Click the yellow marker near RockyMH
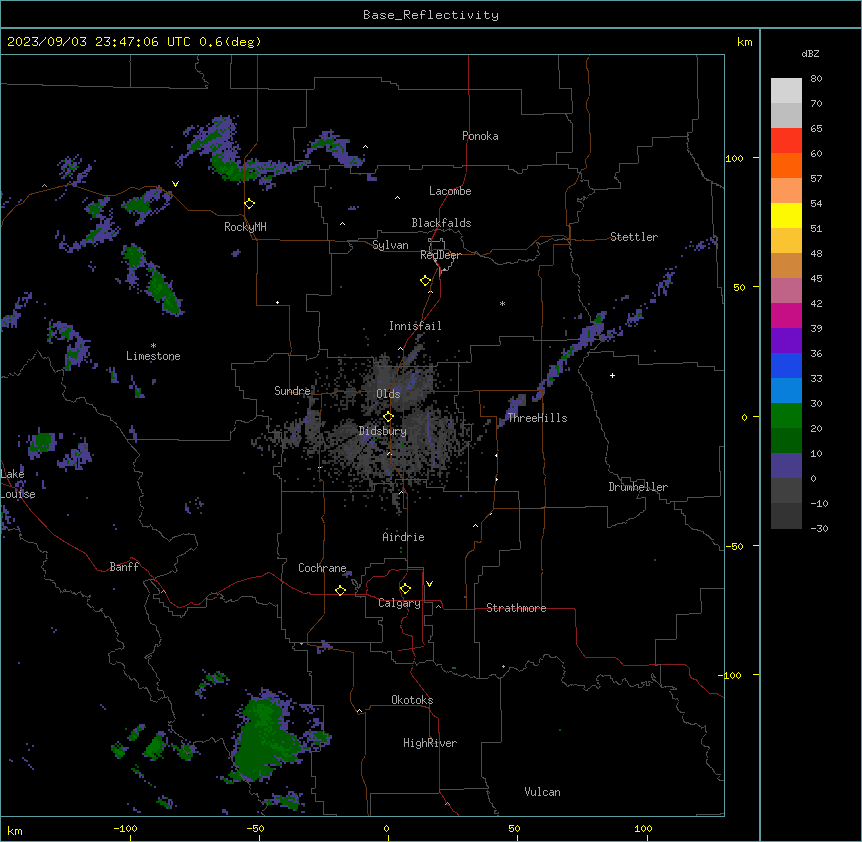The image size is (862, 842). click(x=250, y=204)
